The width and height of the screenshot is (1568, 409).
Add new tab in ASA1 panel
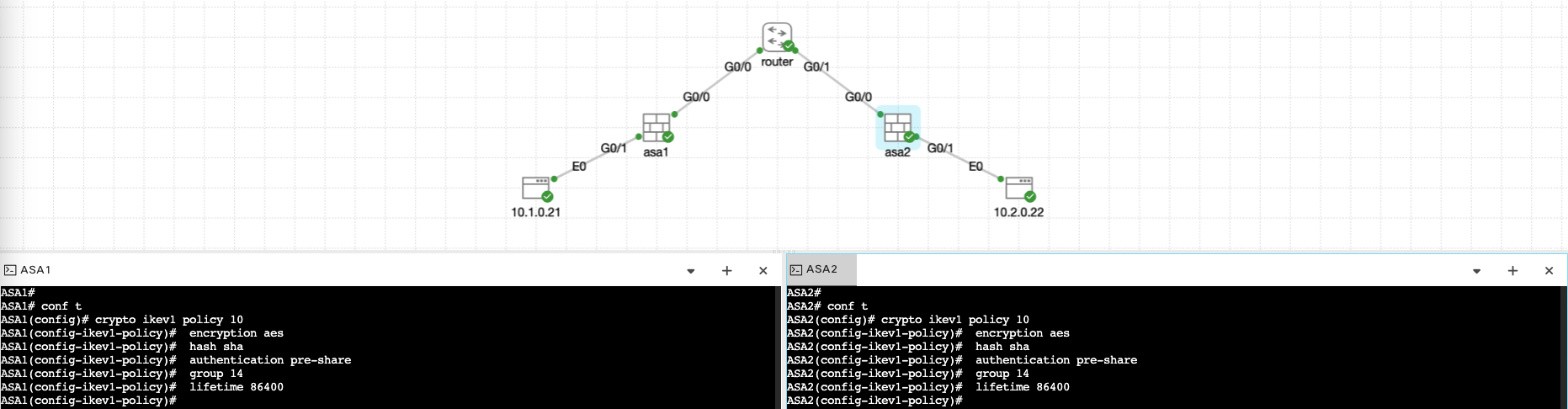pyautogui.click(x=727, y=271)
